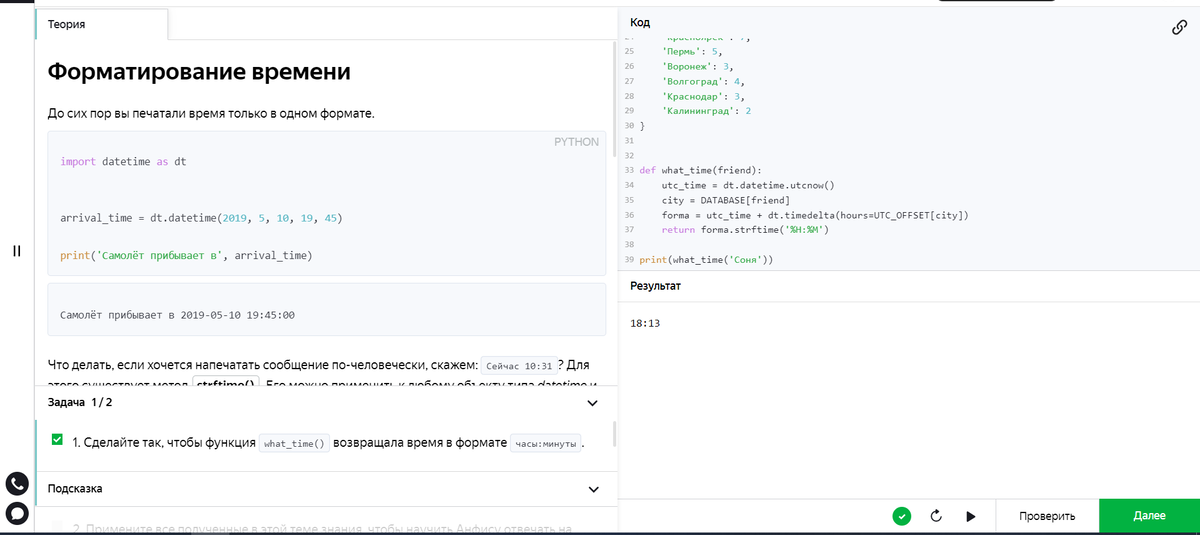Click arrival_time = dt.datetime sample line
The height and width of the screenshot is (535, 1200).
pos(202,217)
